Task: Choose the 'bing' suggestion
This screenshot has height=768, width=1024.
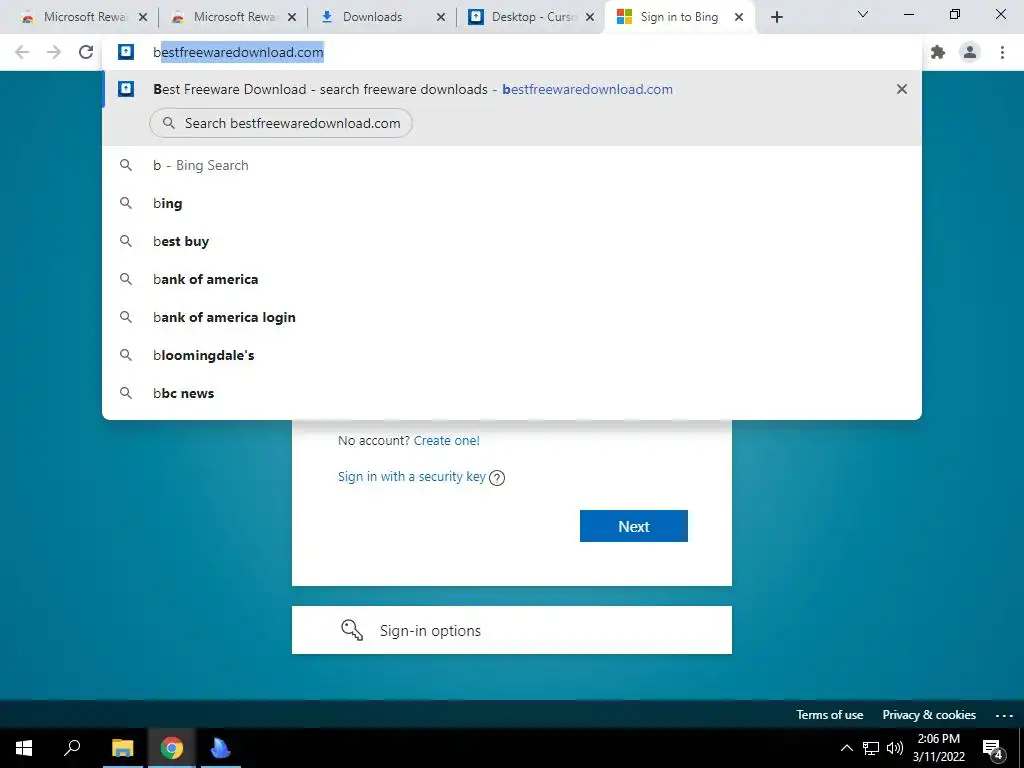Action: (x=512, y=203)
